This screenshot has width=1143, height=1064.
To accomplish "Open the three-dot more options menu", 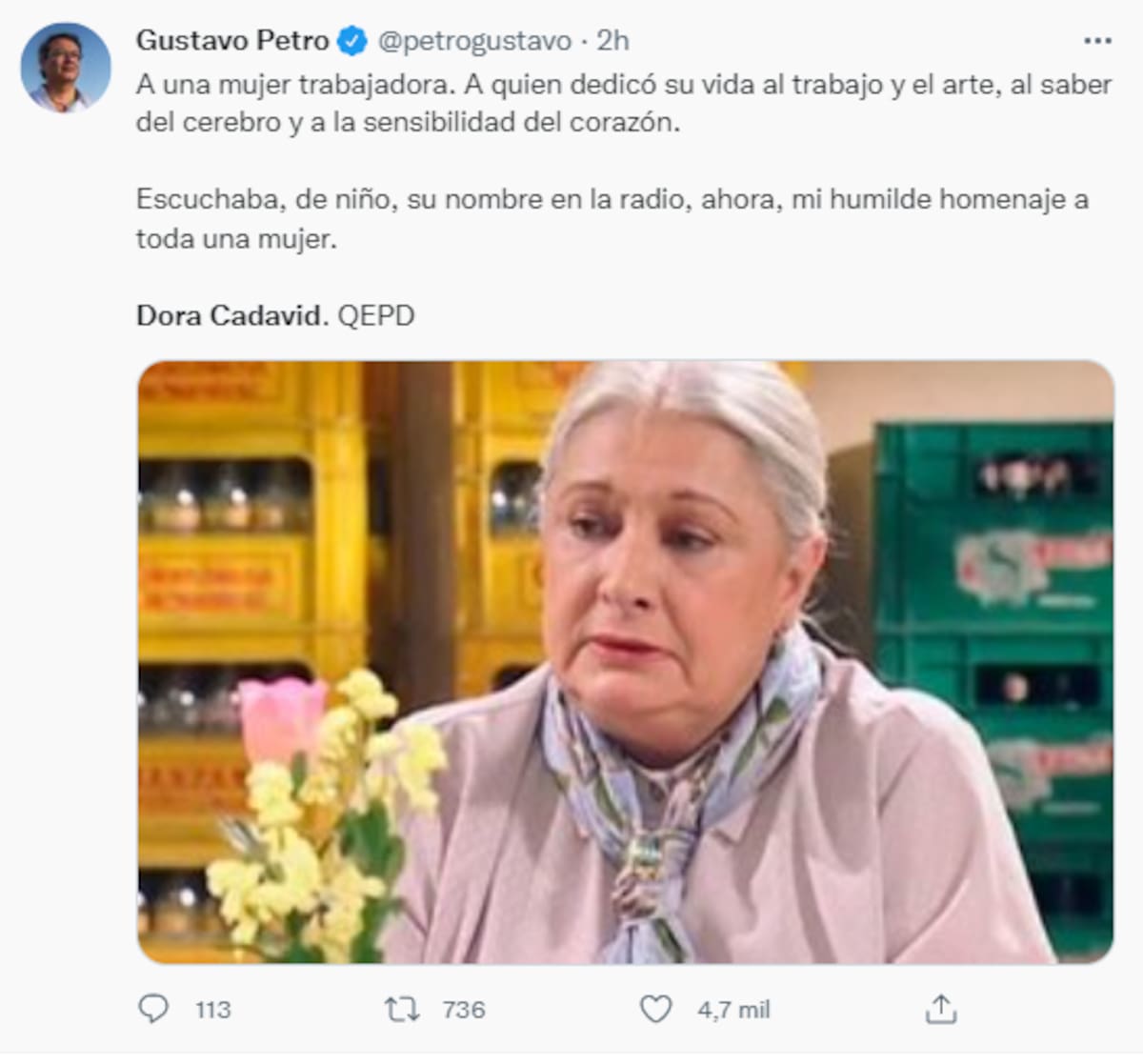I will [1098, 41].
